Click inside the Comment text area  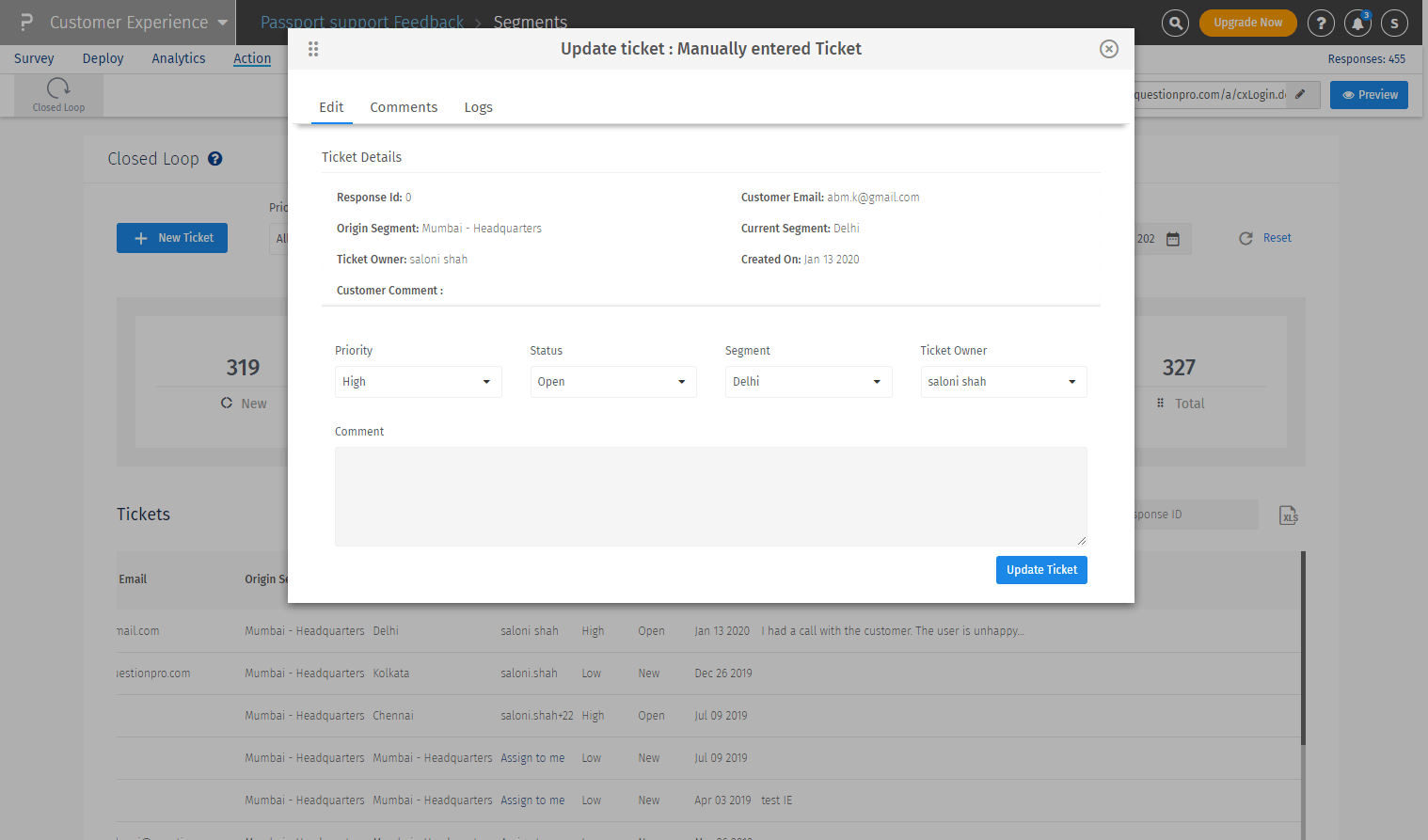(x=710, y=496)
